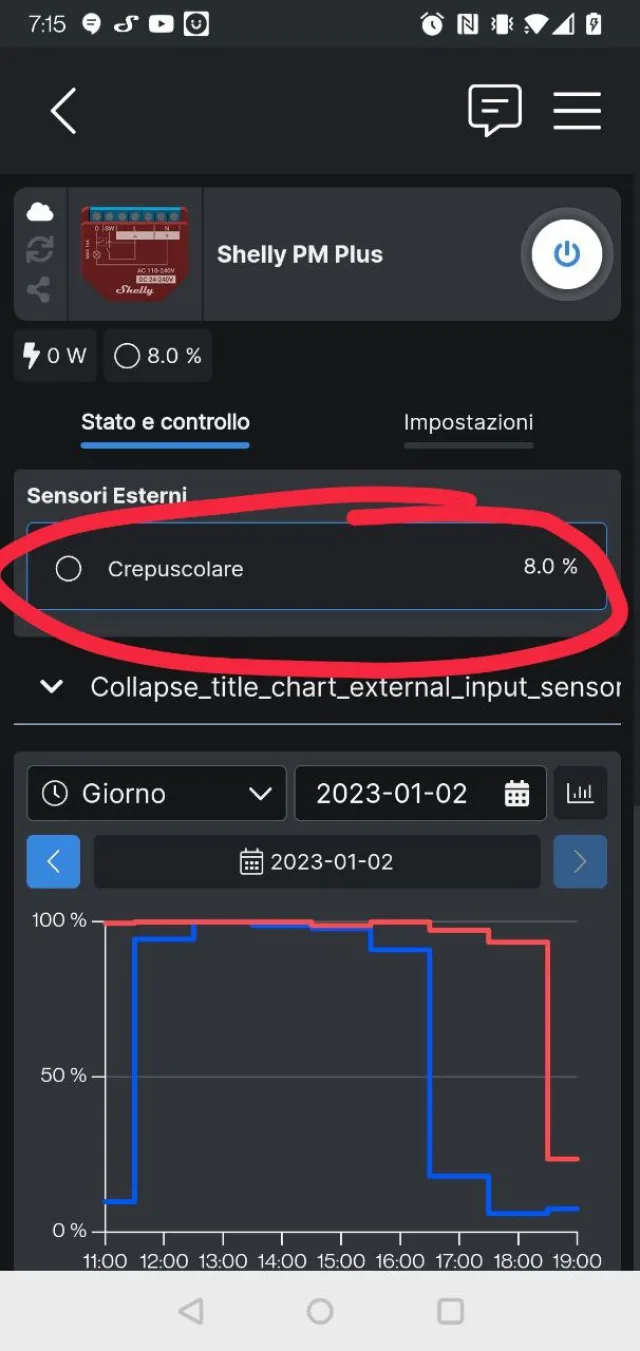Tap the Android back navigation button

coord(191,1311)
